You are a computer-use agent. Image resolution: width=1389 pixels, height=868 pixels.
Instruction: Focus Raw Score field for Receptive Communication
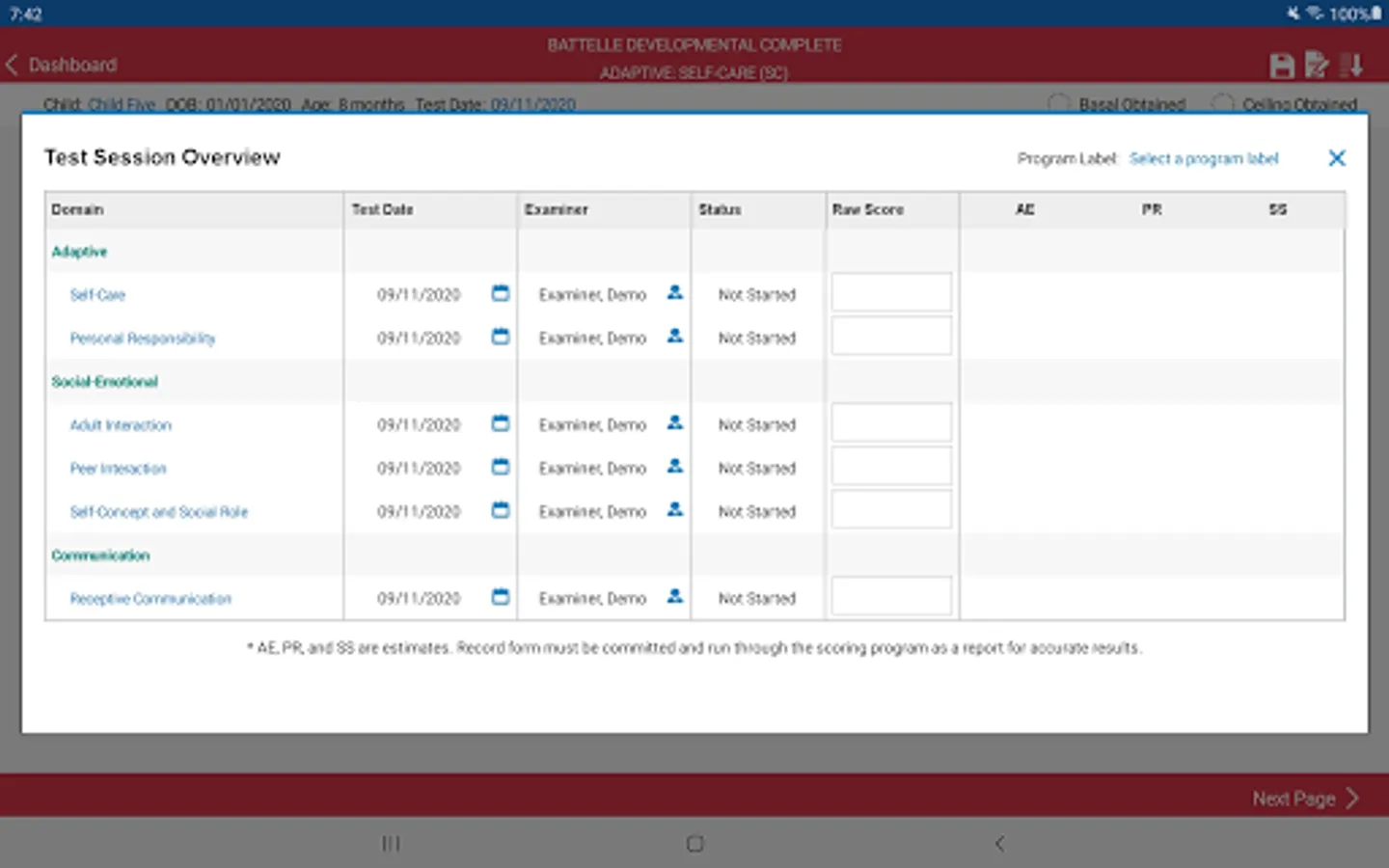pyautogui.click(x=891, y=596)
